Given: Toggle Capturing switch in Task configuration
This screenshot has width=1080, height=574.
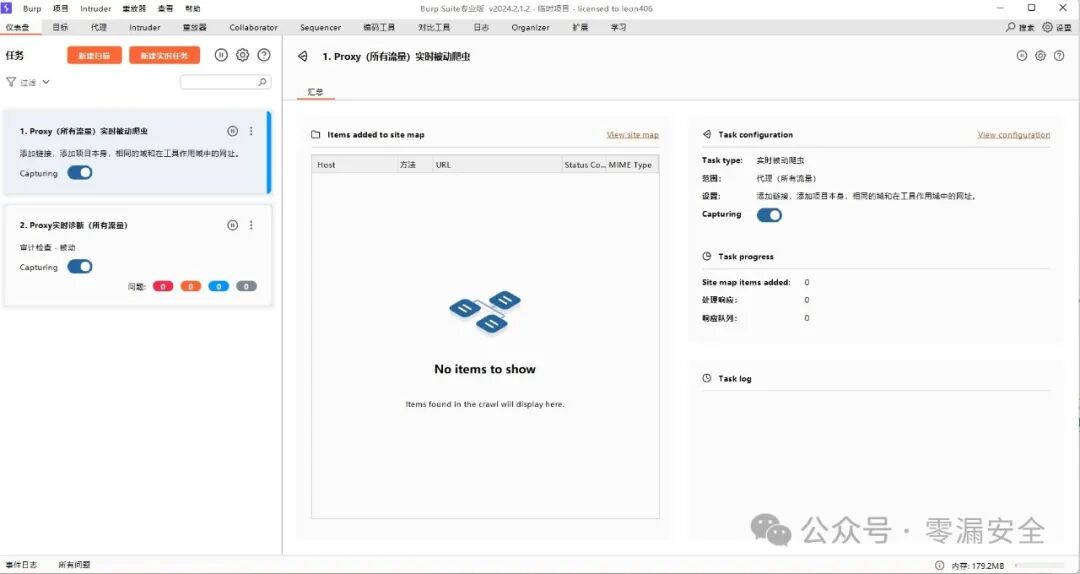Looking at the screenshot, I should (769, 215).
